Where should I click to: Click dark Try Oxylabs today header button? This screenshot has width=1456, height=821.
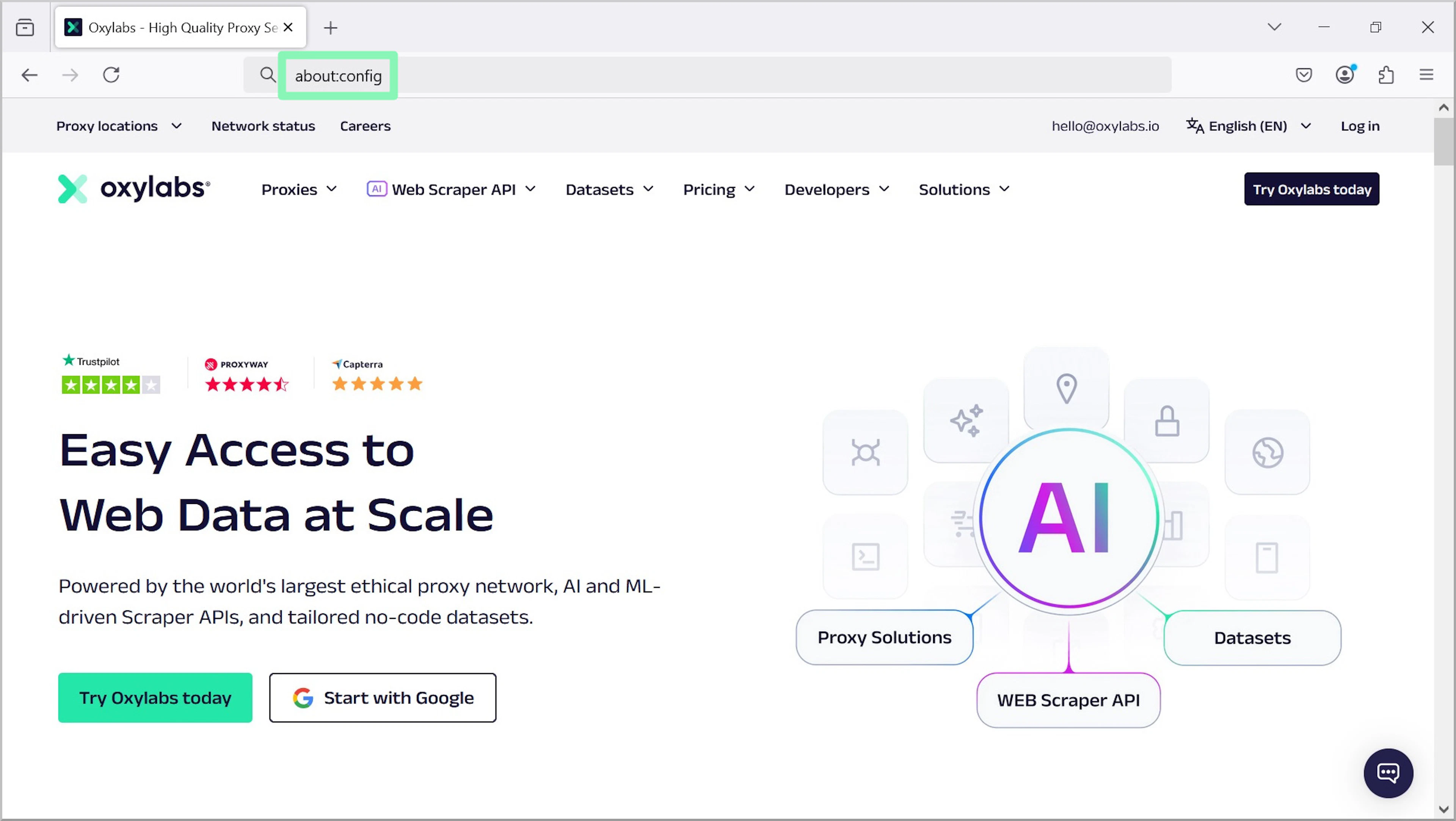(x=1311, y=189)
